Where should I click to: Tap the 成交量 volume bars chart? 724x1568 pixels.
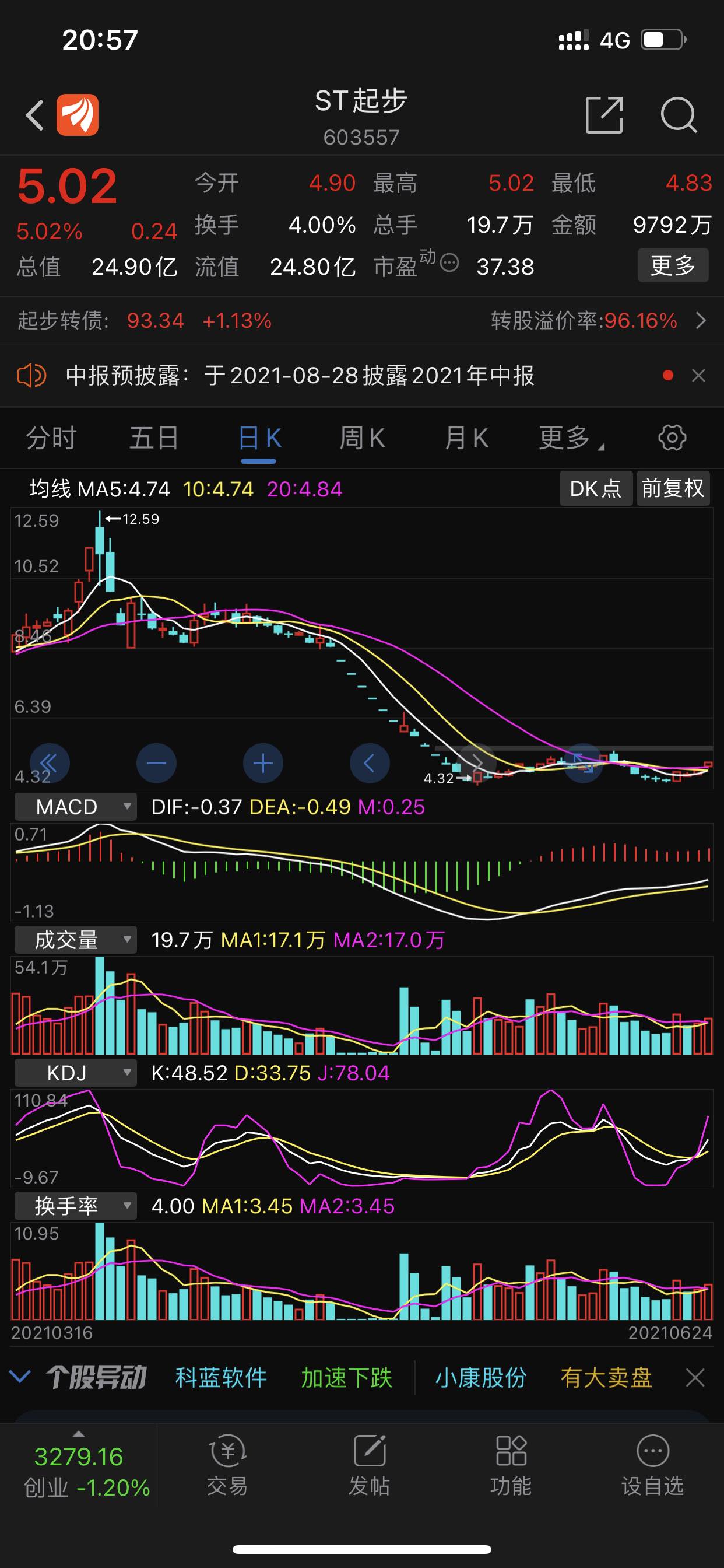pos(362,1005)
